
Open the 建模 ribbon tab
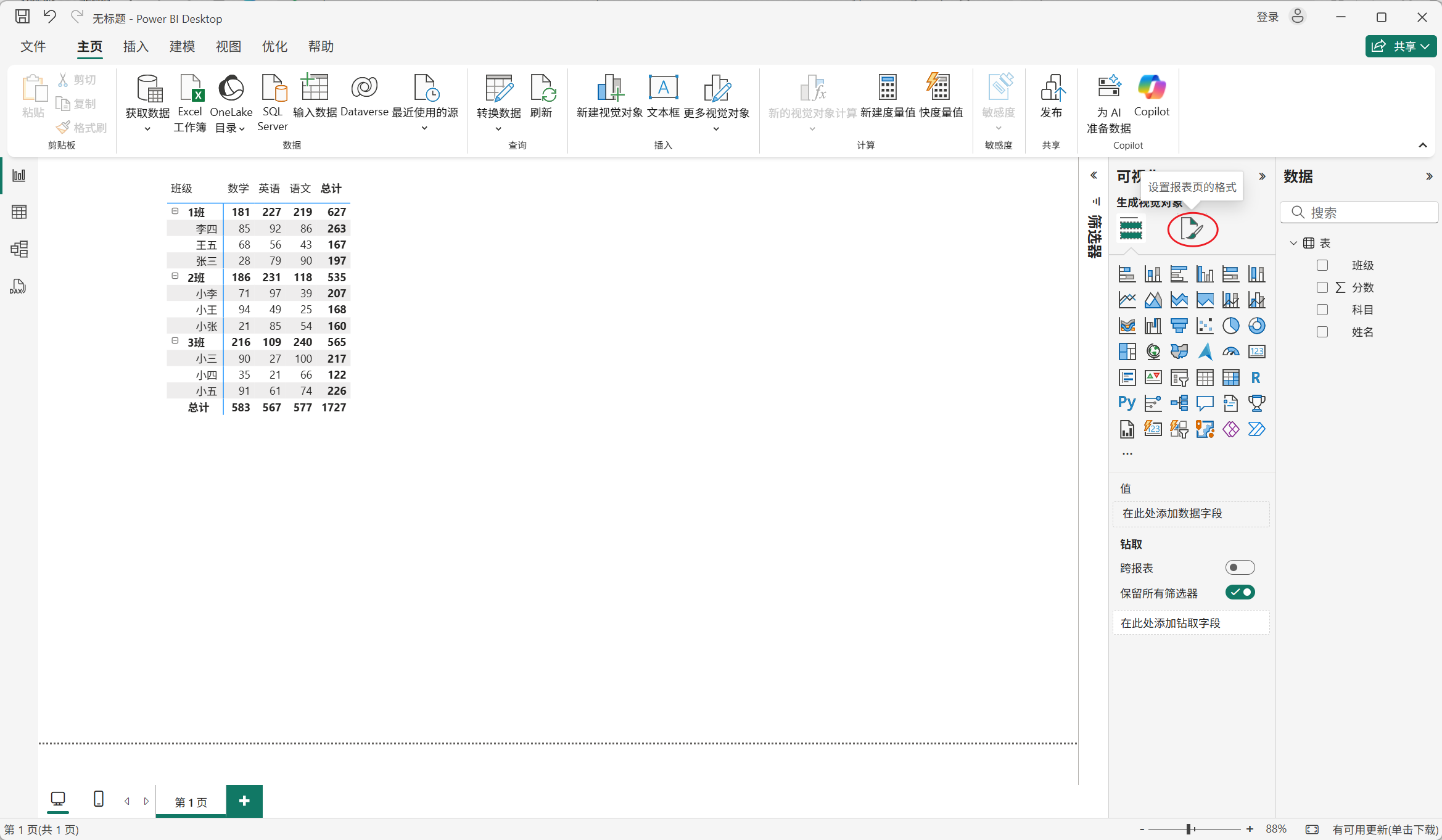tap(182, 47)
